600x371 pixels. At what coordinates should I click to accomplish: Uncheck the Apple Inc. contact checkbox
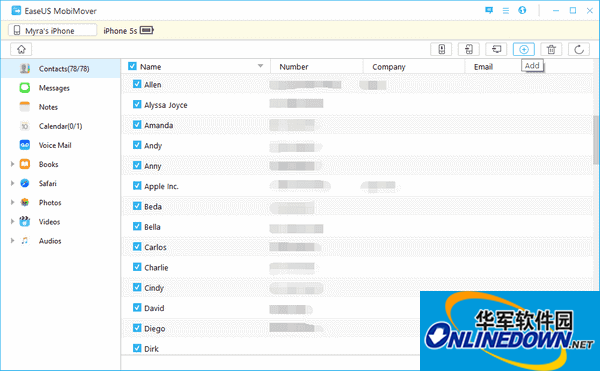pyautogui.click(x=137, y=186)
